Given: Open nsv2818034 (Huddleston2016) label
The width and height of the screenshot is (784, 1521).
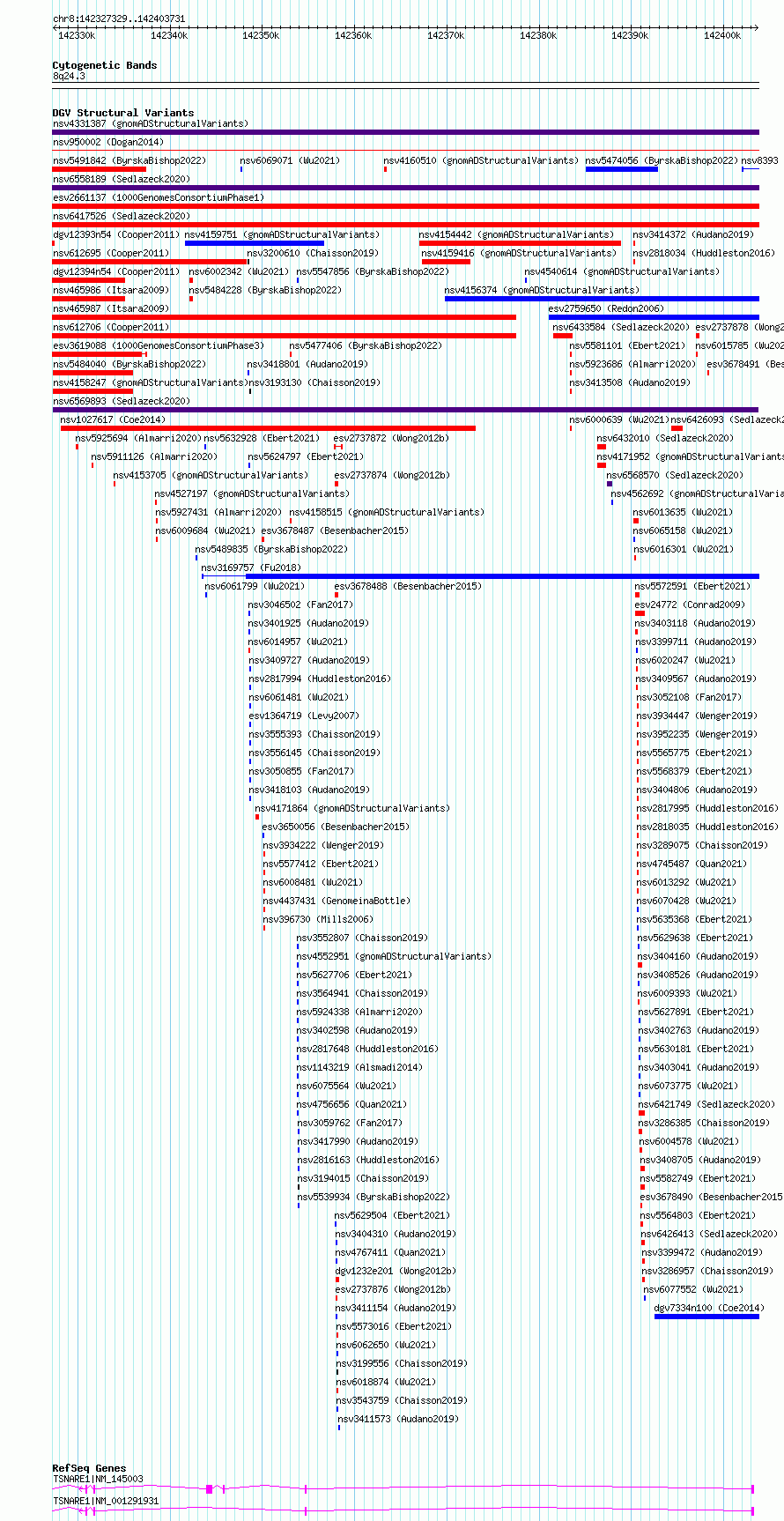Looking at the screenshot, I should click(x=704, y=253).
